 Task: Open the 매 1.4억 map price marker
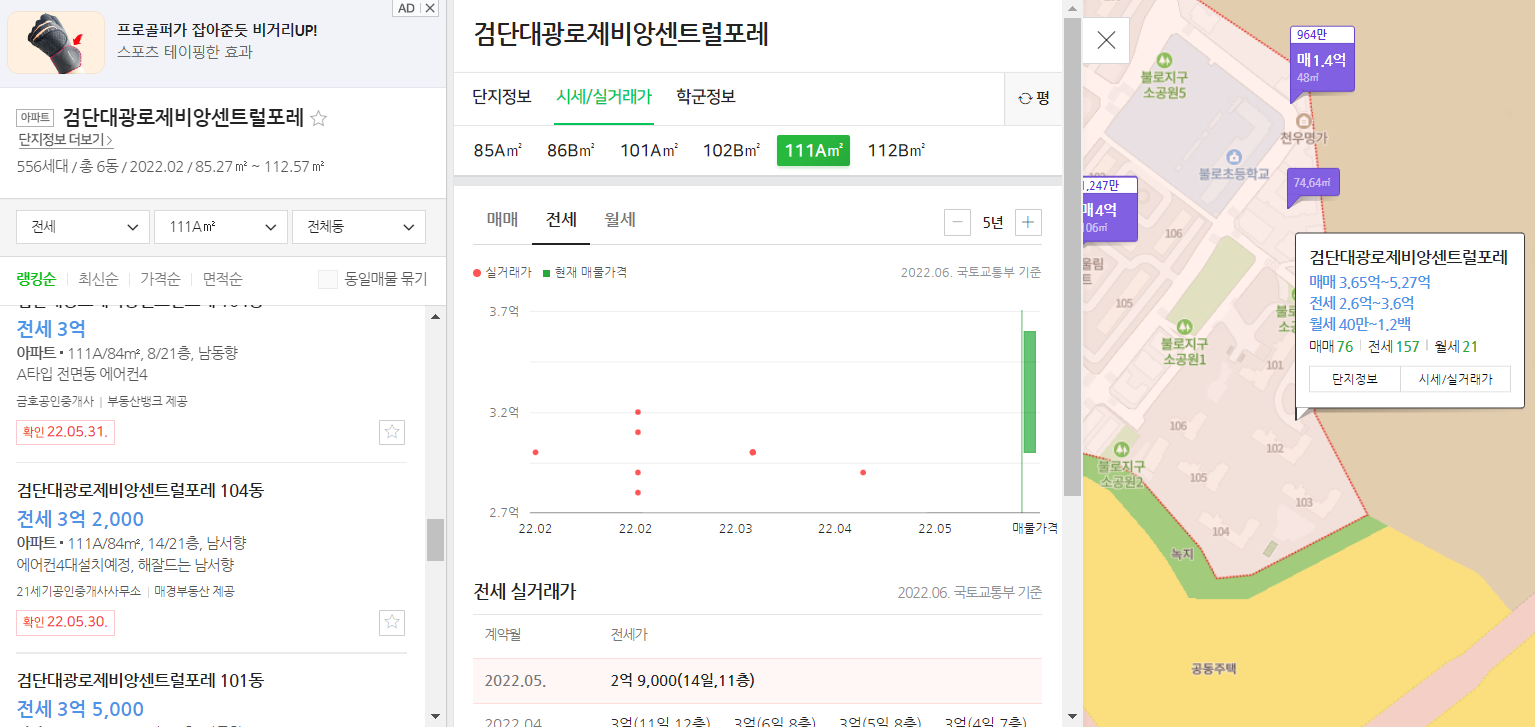click(1321, 60)
